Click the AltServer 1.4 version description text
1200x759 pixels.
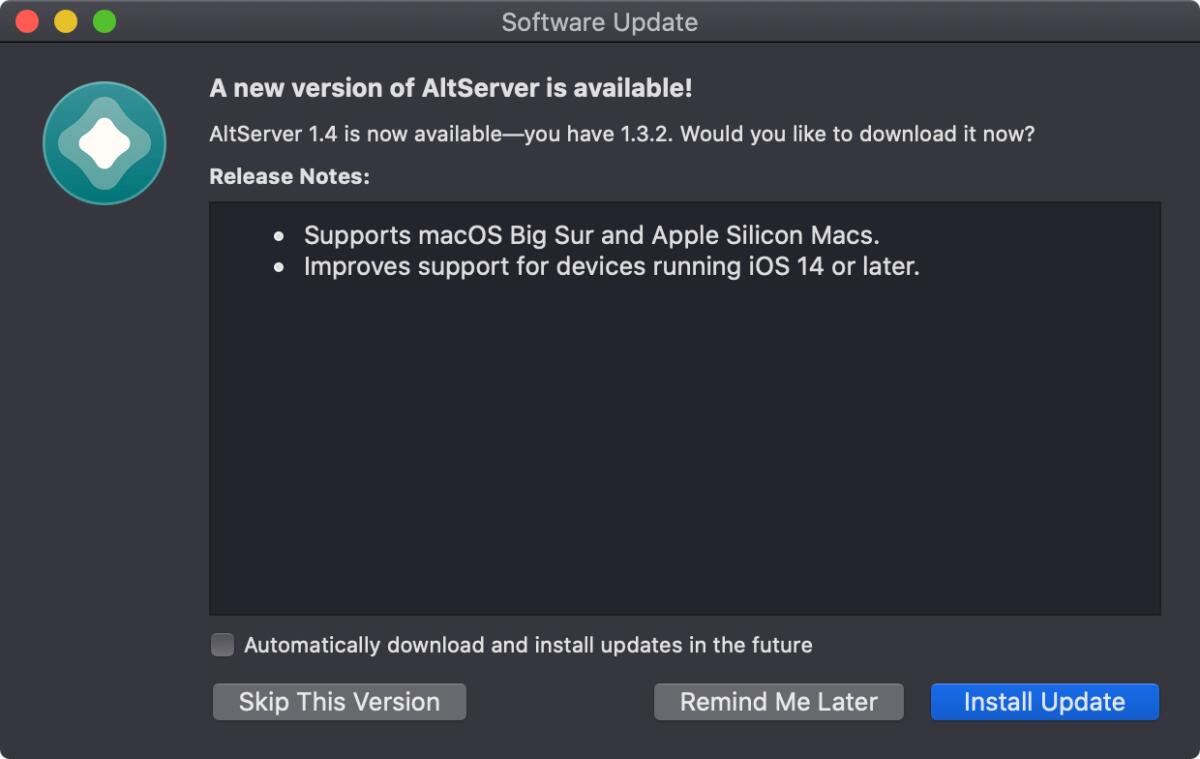tap(620, 134)
